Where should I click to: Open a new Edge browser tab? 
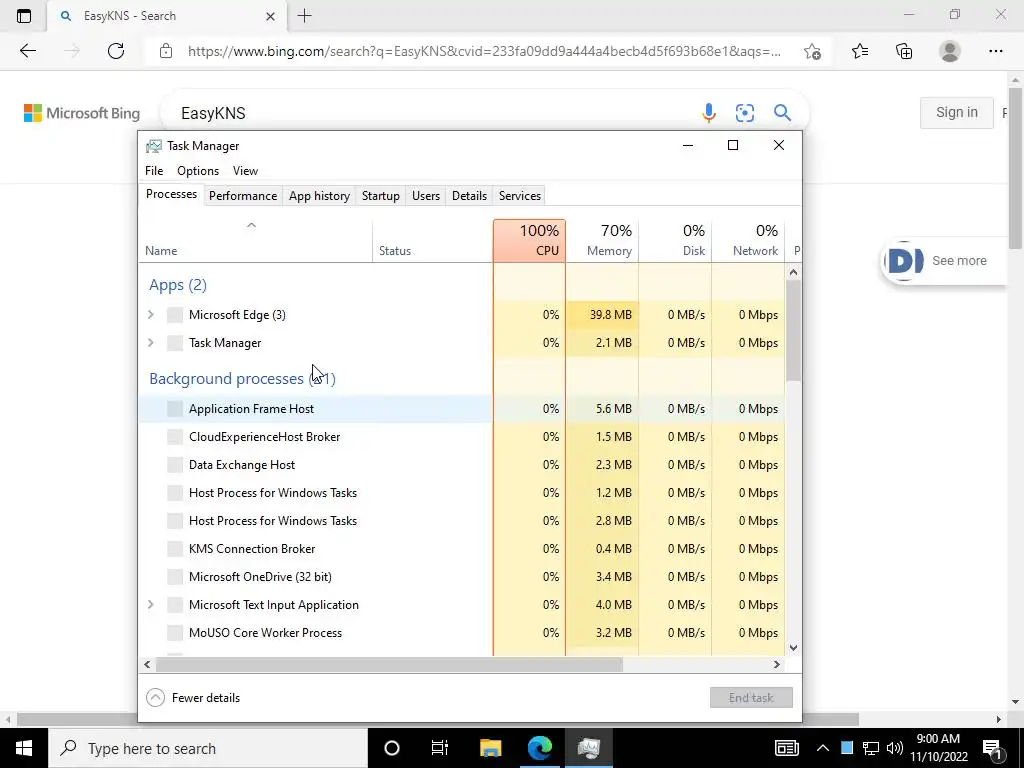[x=304, y=16]
